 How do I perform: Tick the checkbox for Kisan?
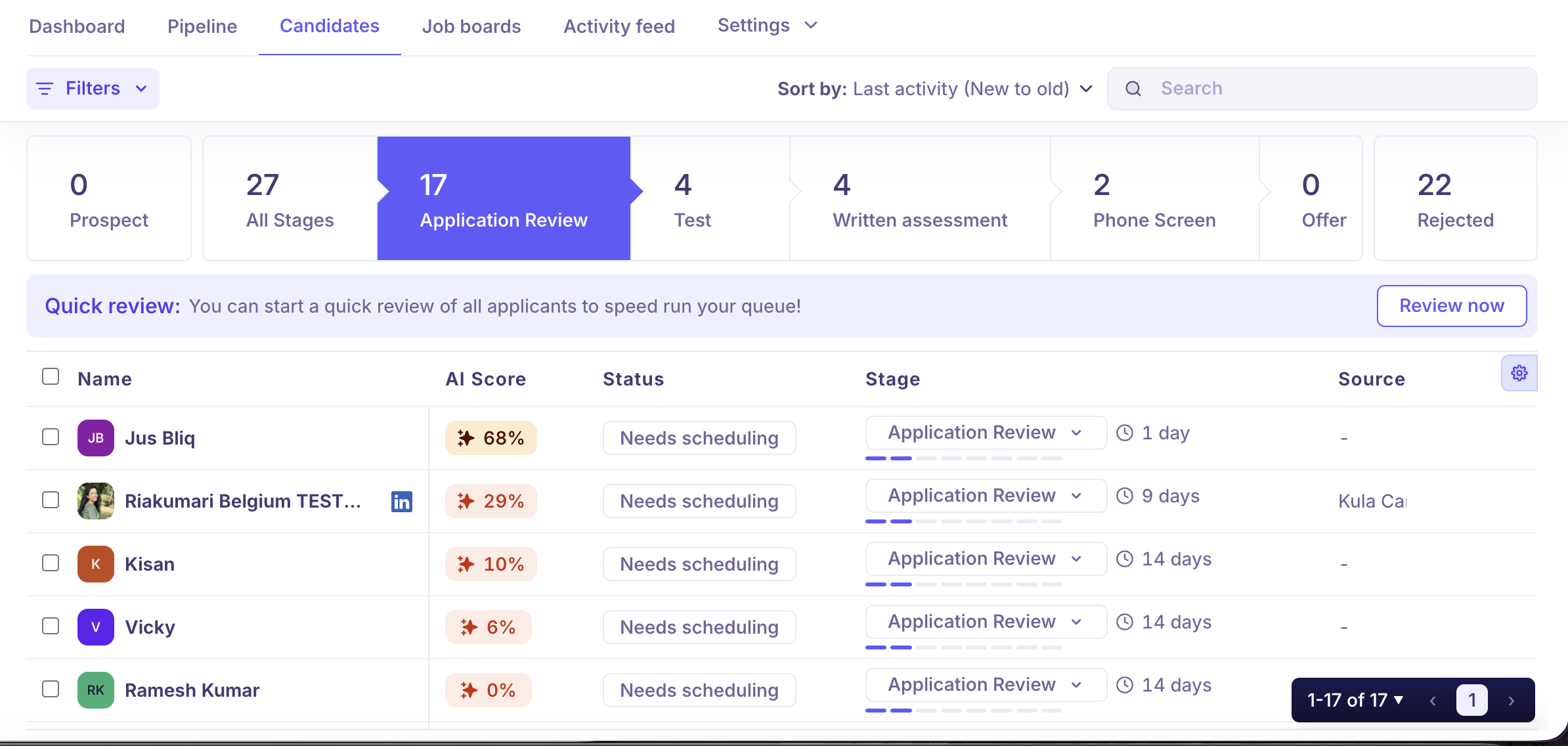point(51,563)
